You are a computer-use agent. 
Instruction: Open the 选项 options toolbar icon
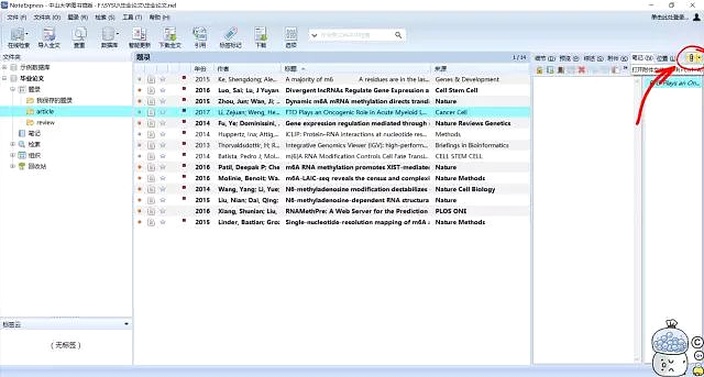click(291, 35)
